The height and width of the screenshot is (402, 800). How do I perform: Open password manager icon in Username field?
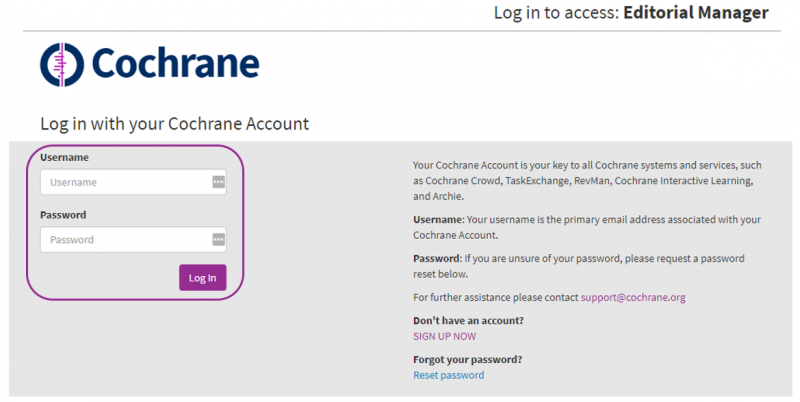pos(218,182)
